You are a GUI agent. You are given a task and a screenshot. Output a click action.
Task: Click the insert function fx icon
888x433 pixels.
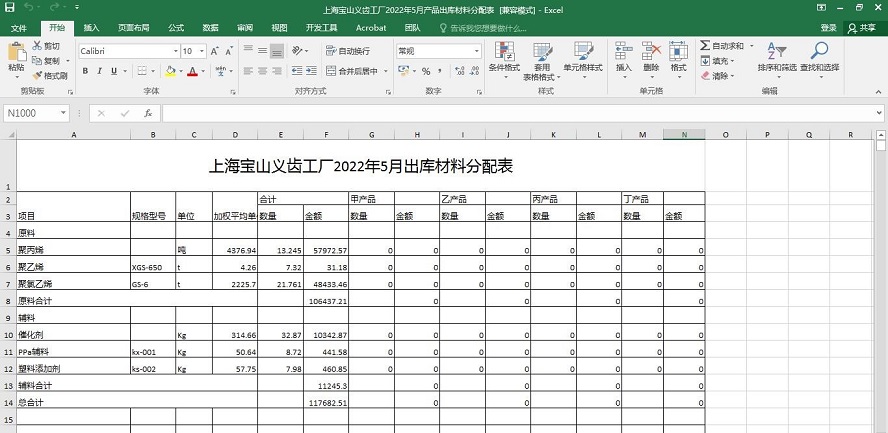pos(148,113)
